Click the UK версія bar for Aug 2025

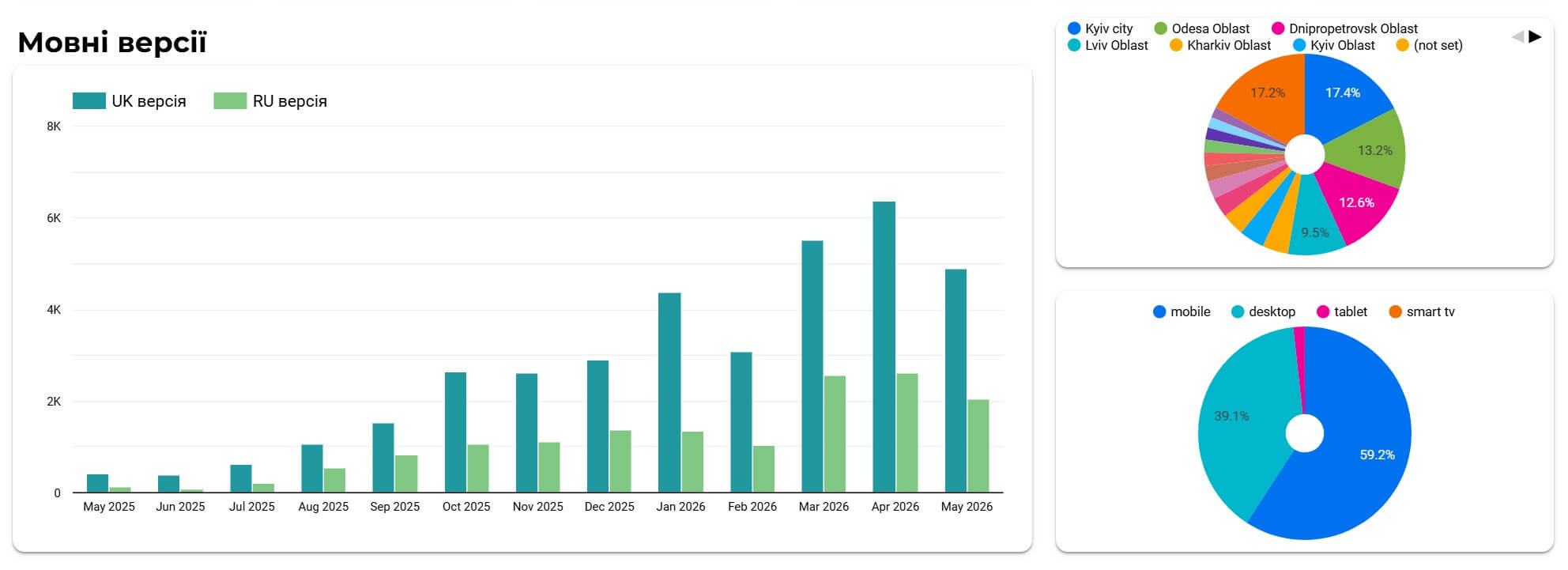coord(312,469)
